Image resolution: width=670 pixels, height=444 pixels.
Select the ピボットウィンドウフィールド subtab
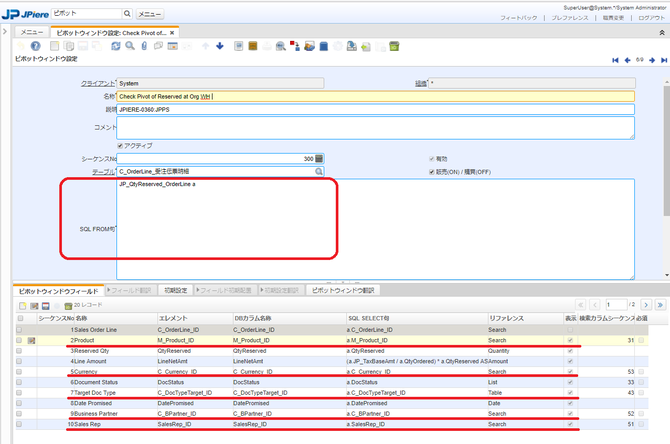coord(59,291)
